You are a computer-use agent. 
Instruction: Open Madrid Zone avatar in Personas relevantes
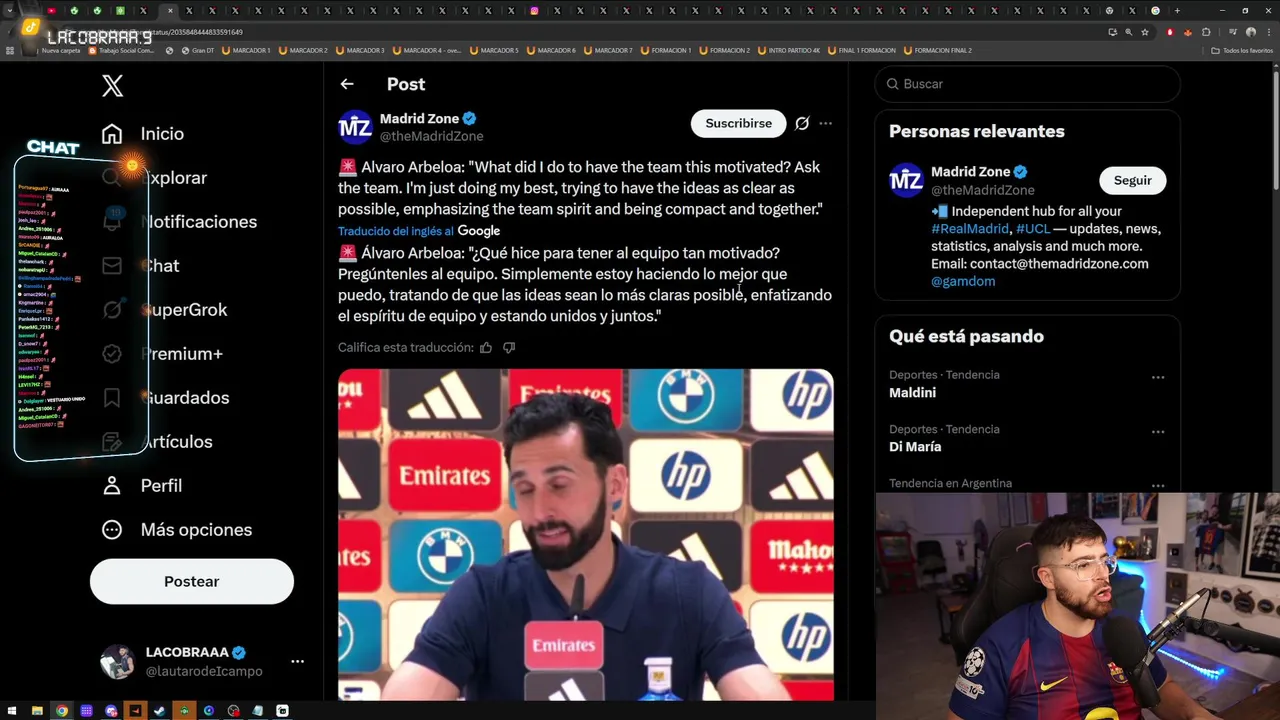(906, 180)
